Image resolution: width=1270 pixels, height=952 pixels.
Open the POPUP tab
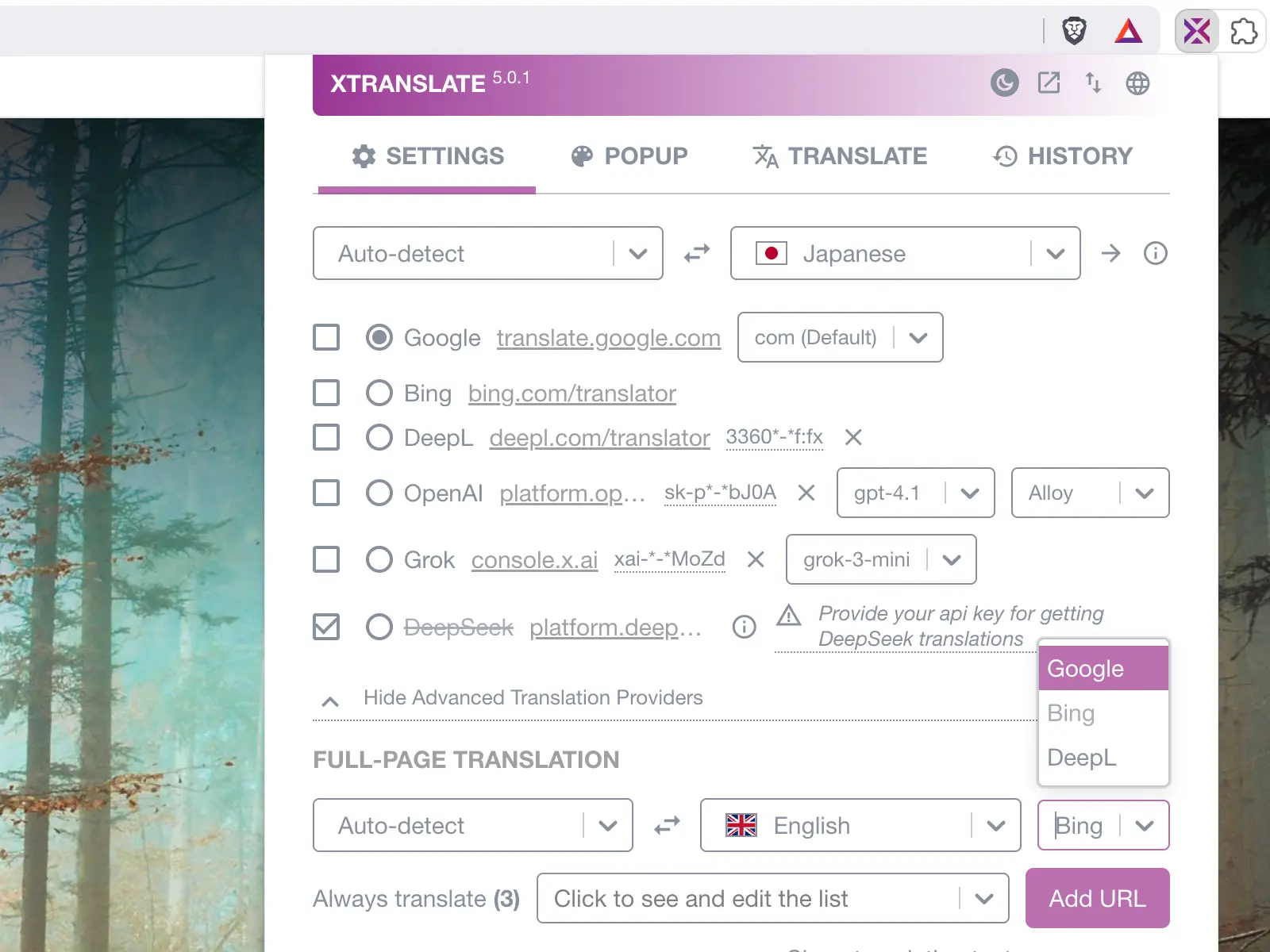[x=629, y=156]
